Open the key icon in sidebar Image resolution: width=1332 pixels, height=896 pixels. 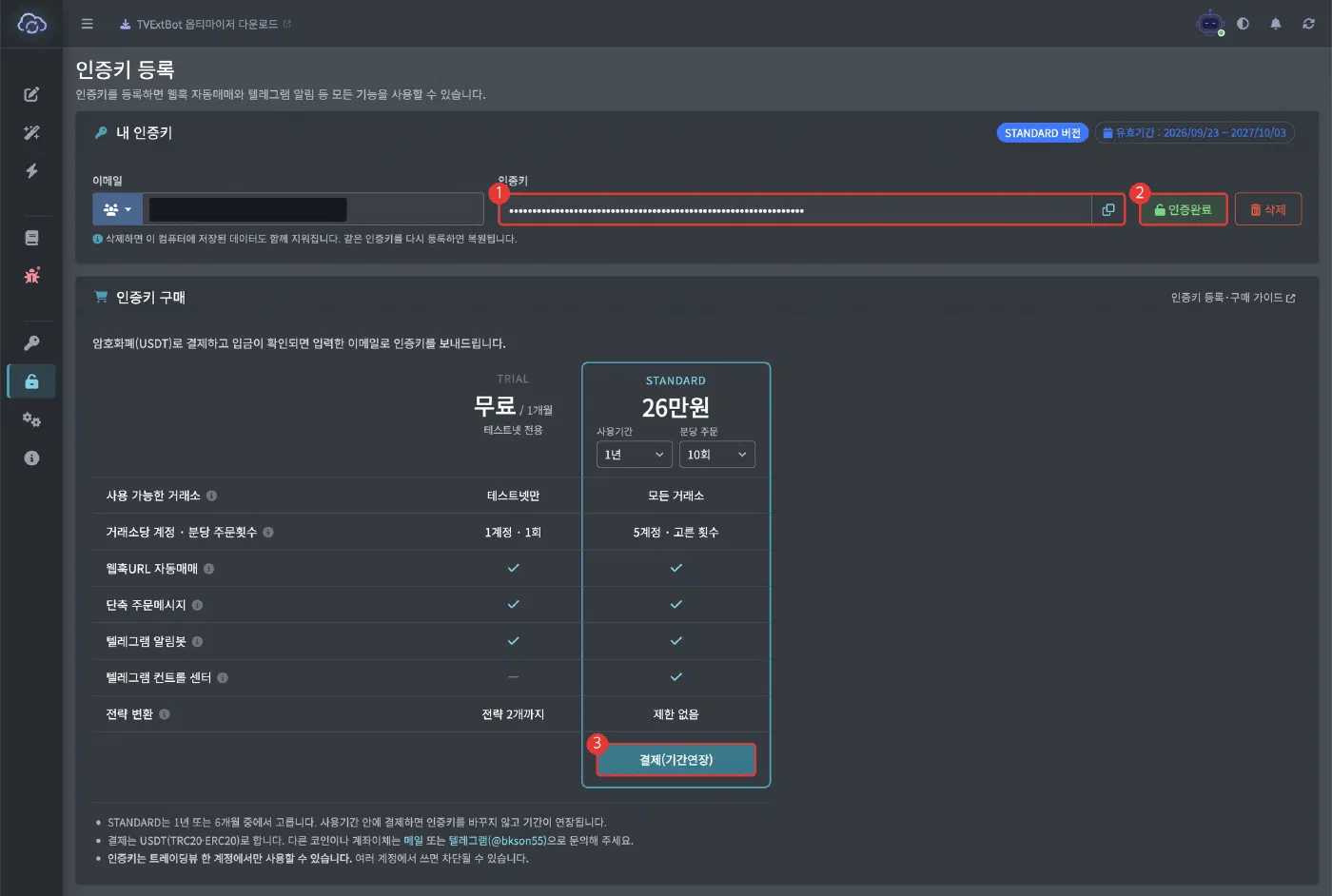(x=31, y=342)
